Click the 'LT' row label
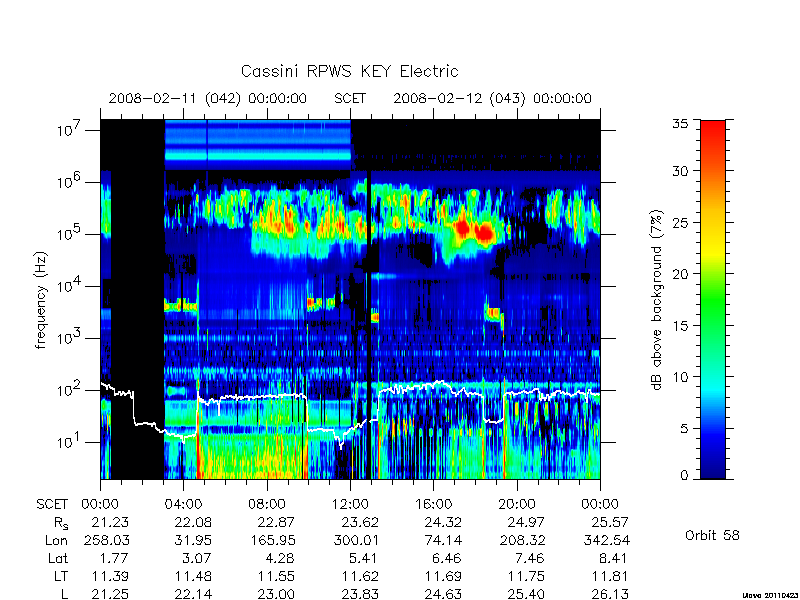This screenshot has height=600, width=800. pyautogui.click(x=61, y=577)
